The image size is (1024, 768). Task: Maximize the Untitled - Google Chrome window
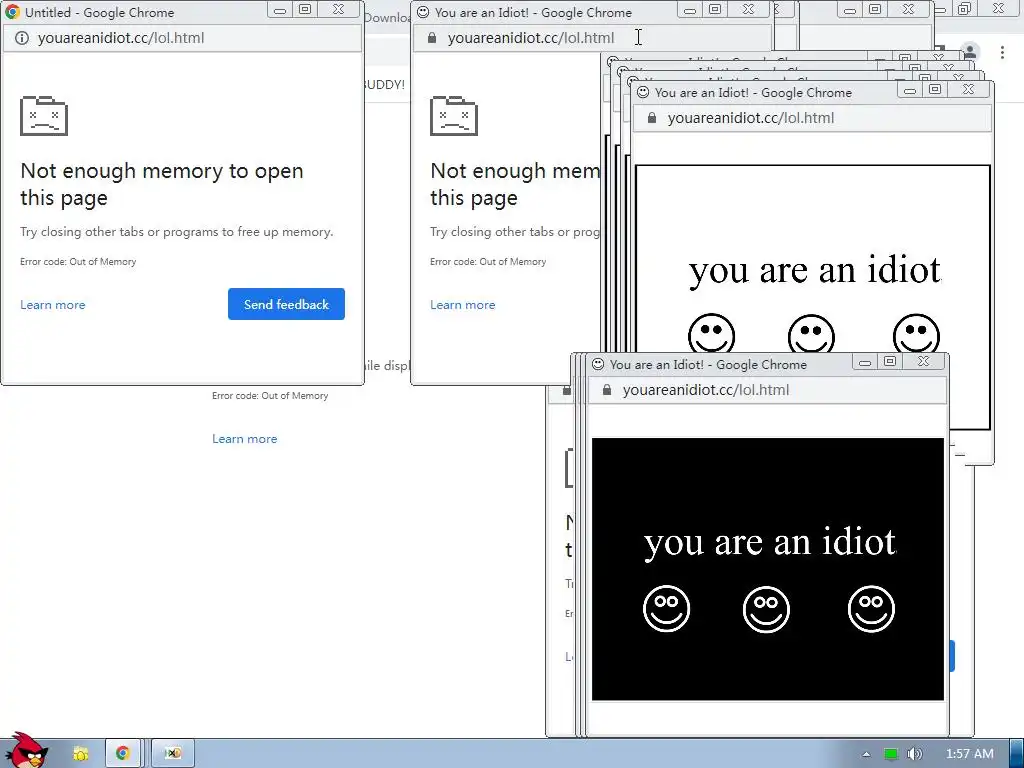pos(305,10)
